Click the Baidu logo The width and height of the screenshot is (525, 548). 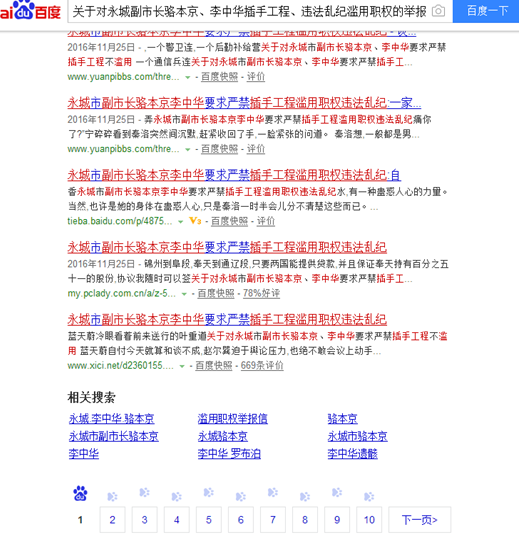[x=30, y=10]
